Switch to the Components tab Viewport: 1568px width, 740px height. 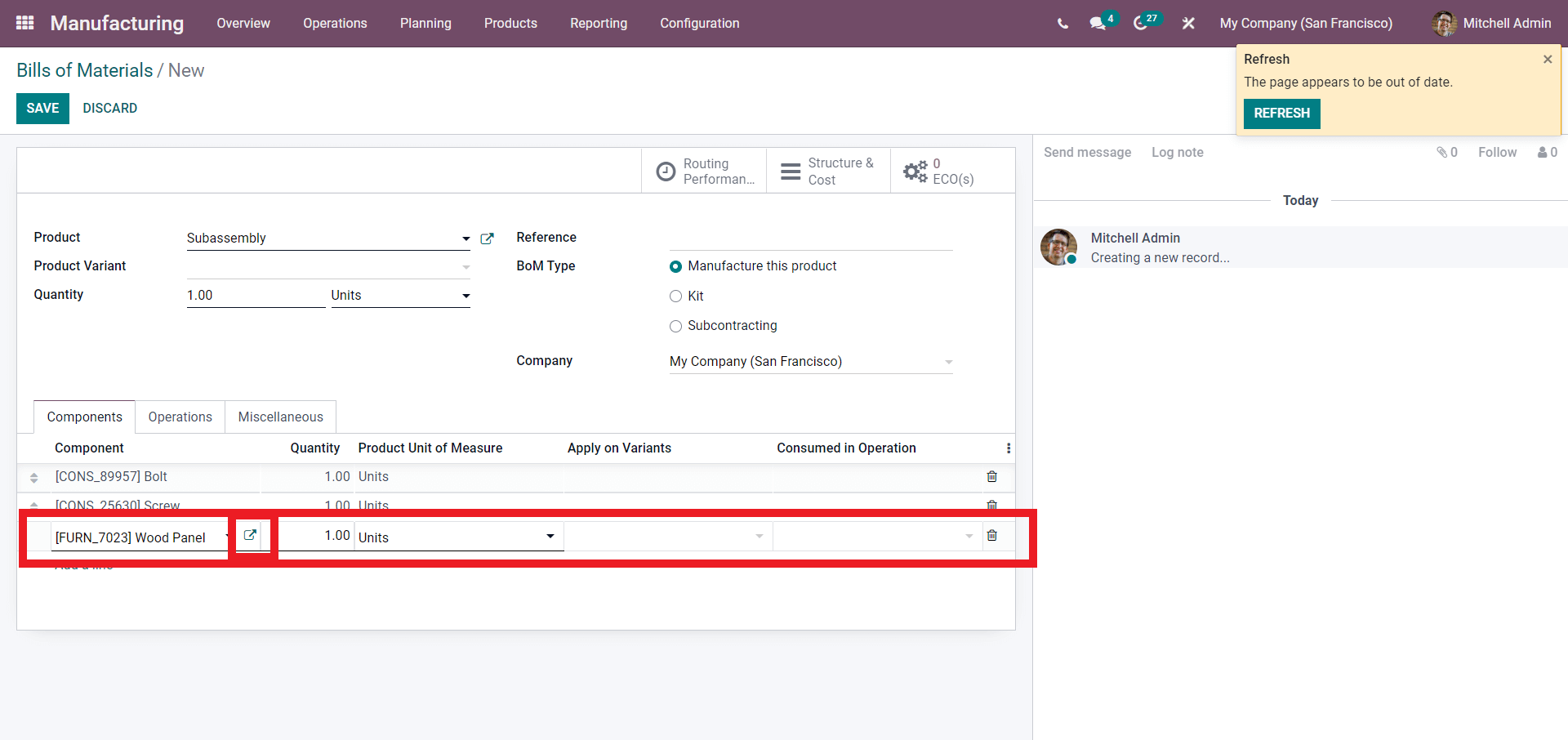(x=84, y=417)
